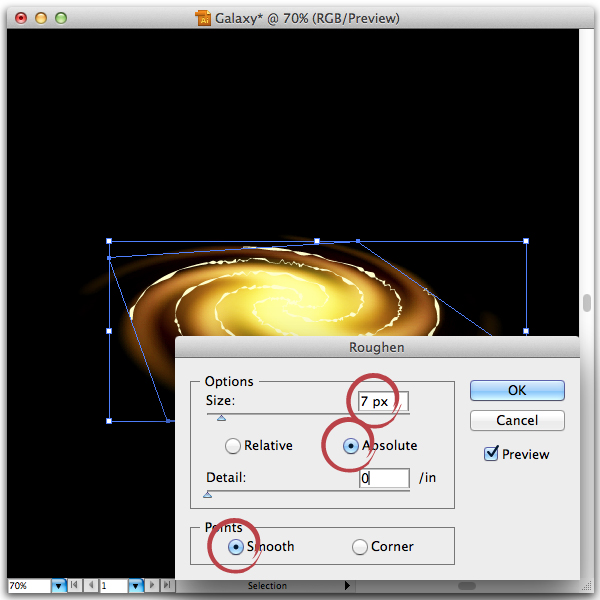Click the left-middle bounding box handle
The image size is (600, 600).
pos(109,331)
